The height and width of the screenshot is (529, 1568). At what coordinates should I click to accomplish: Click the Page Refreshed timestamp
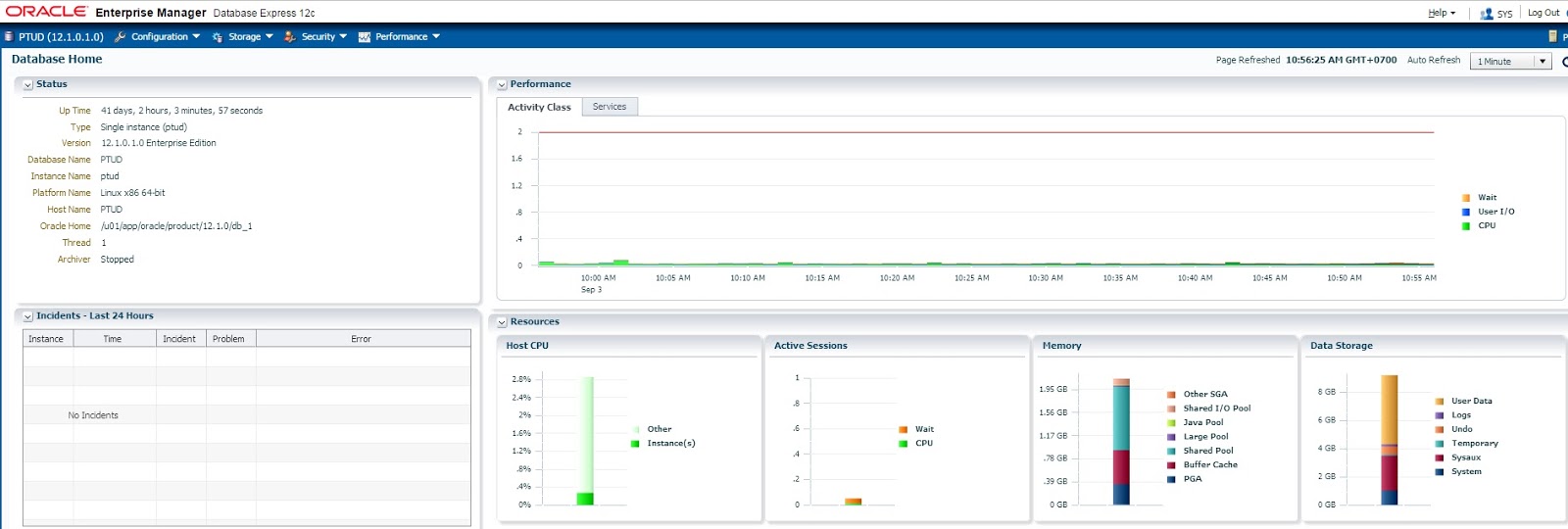pyautogui.click(x=1341, y=60)
